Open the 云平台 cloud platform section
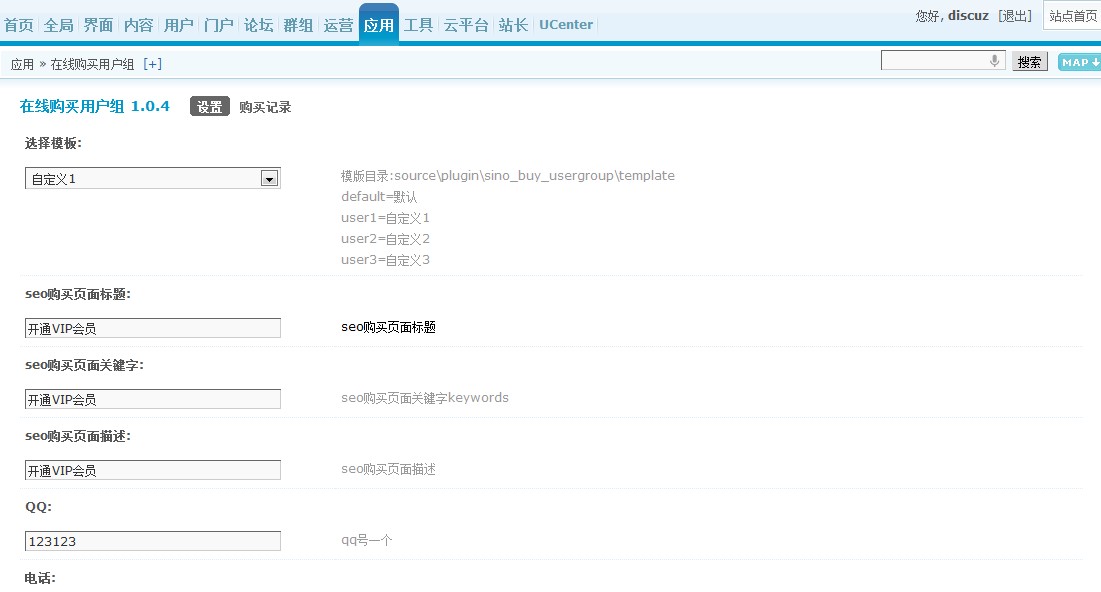This screenshot has height=592, width=1101. [x=465, y=25]
